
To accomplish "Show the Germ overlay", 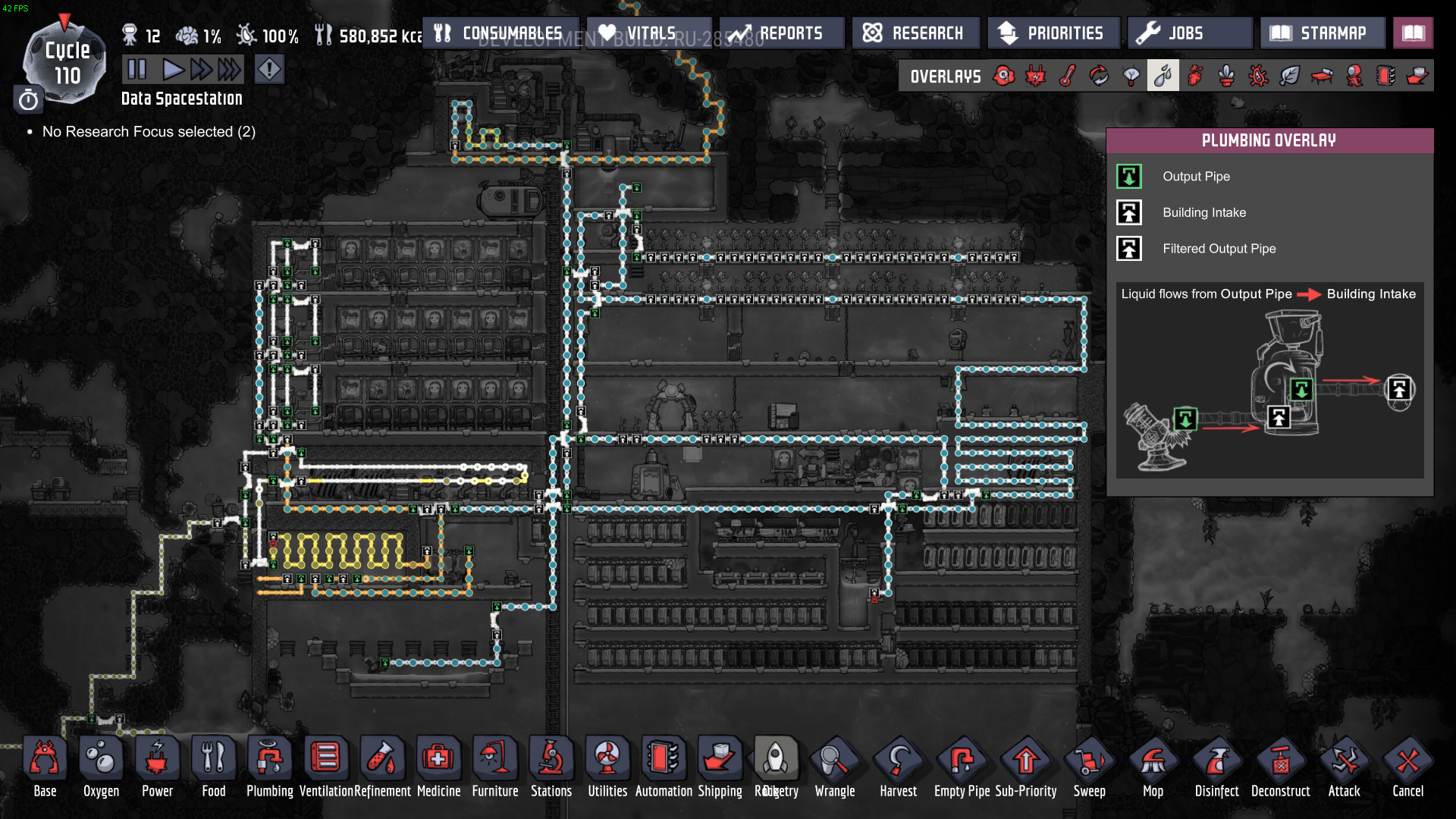I will (x=1258, y=76).
